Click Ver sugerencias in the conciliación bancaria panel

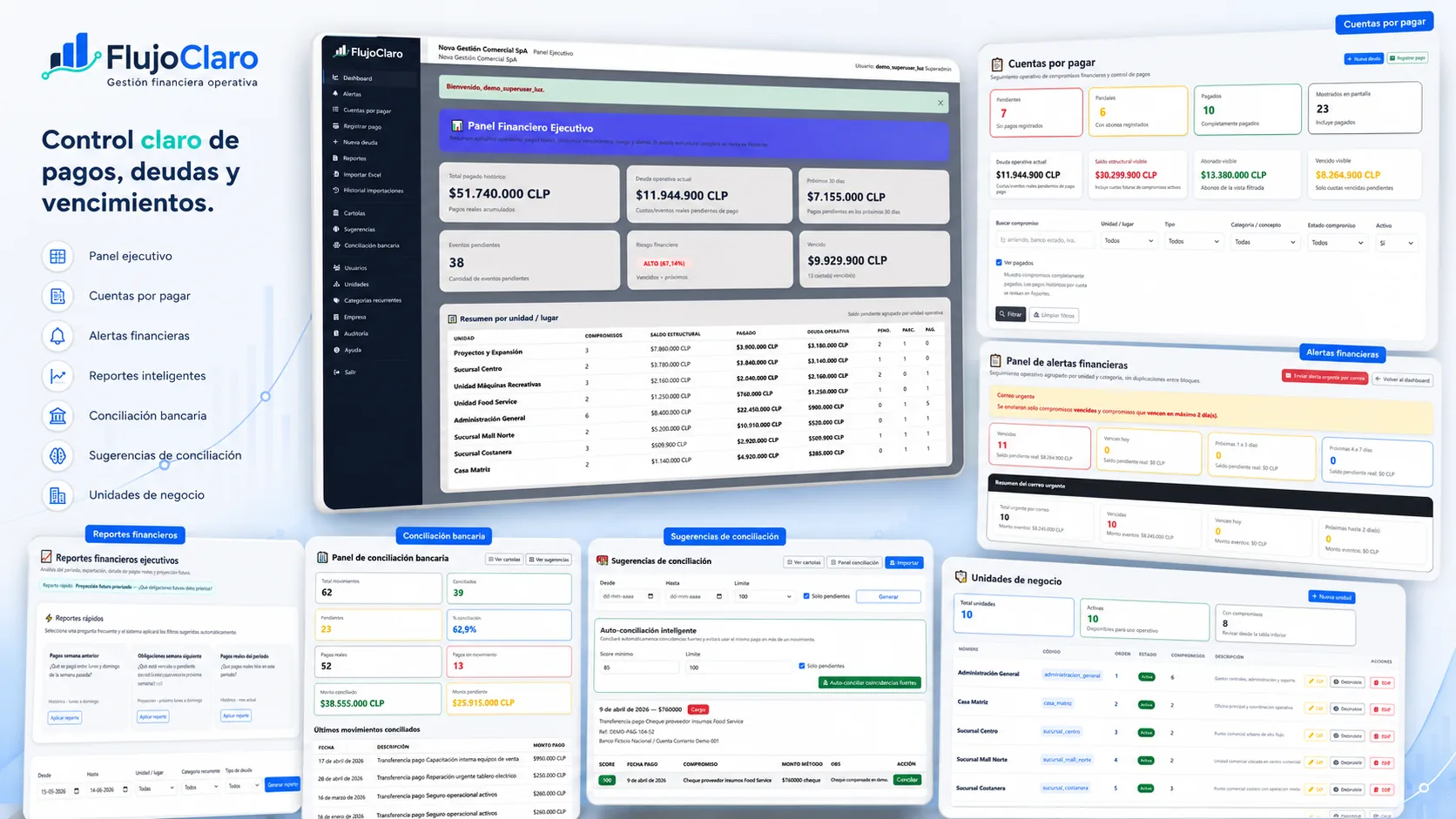549,560
